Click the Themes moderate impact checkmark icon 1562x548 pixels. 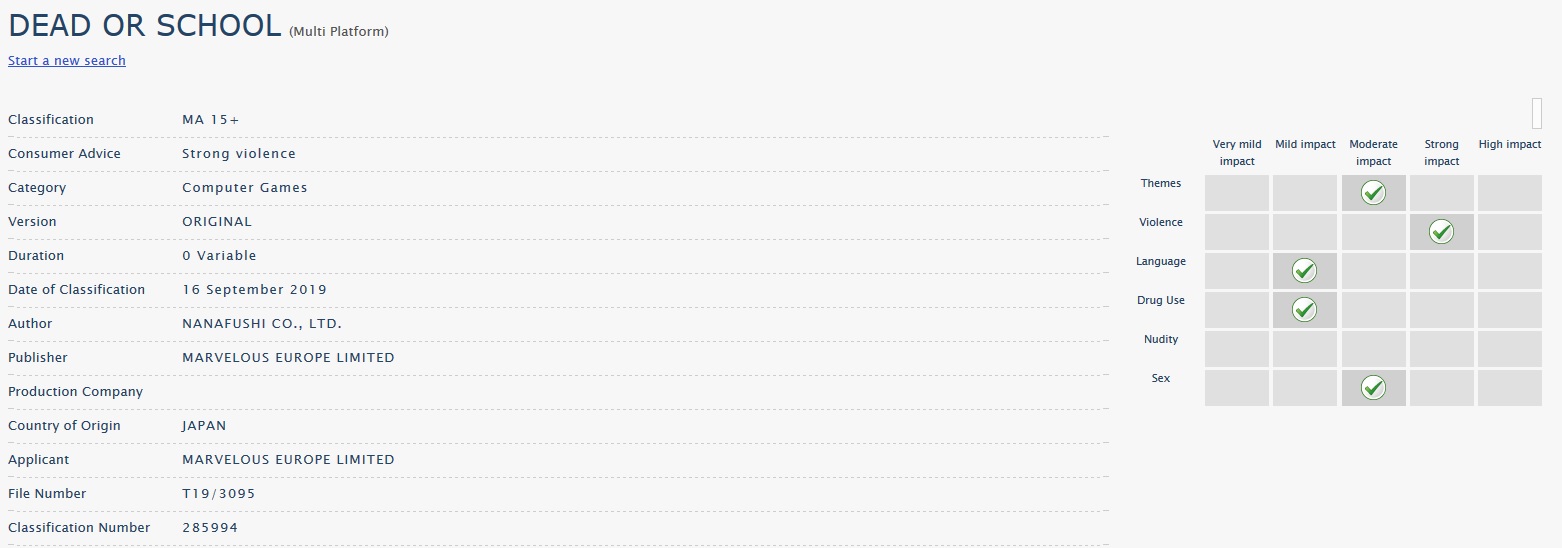[1373, 193]
